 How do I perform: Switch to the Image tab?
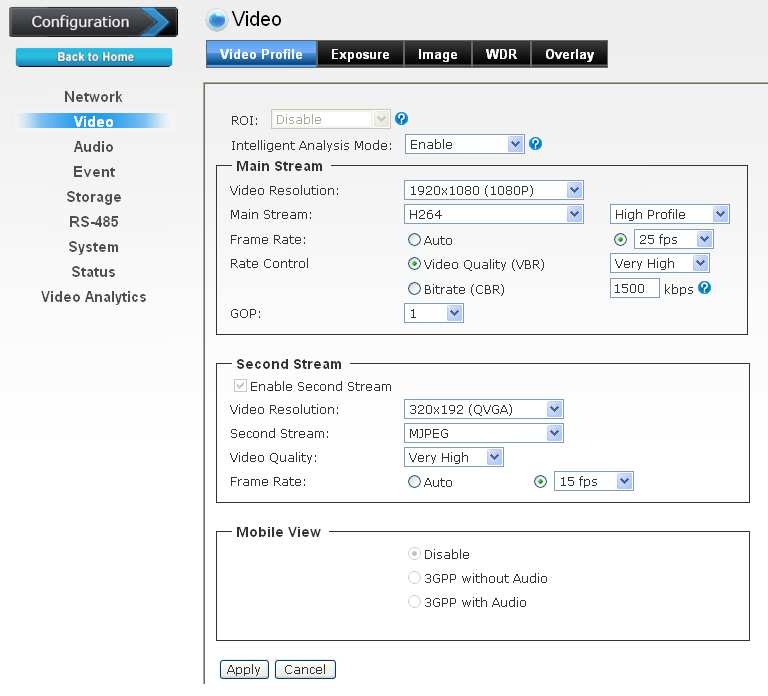point(437,54)
